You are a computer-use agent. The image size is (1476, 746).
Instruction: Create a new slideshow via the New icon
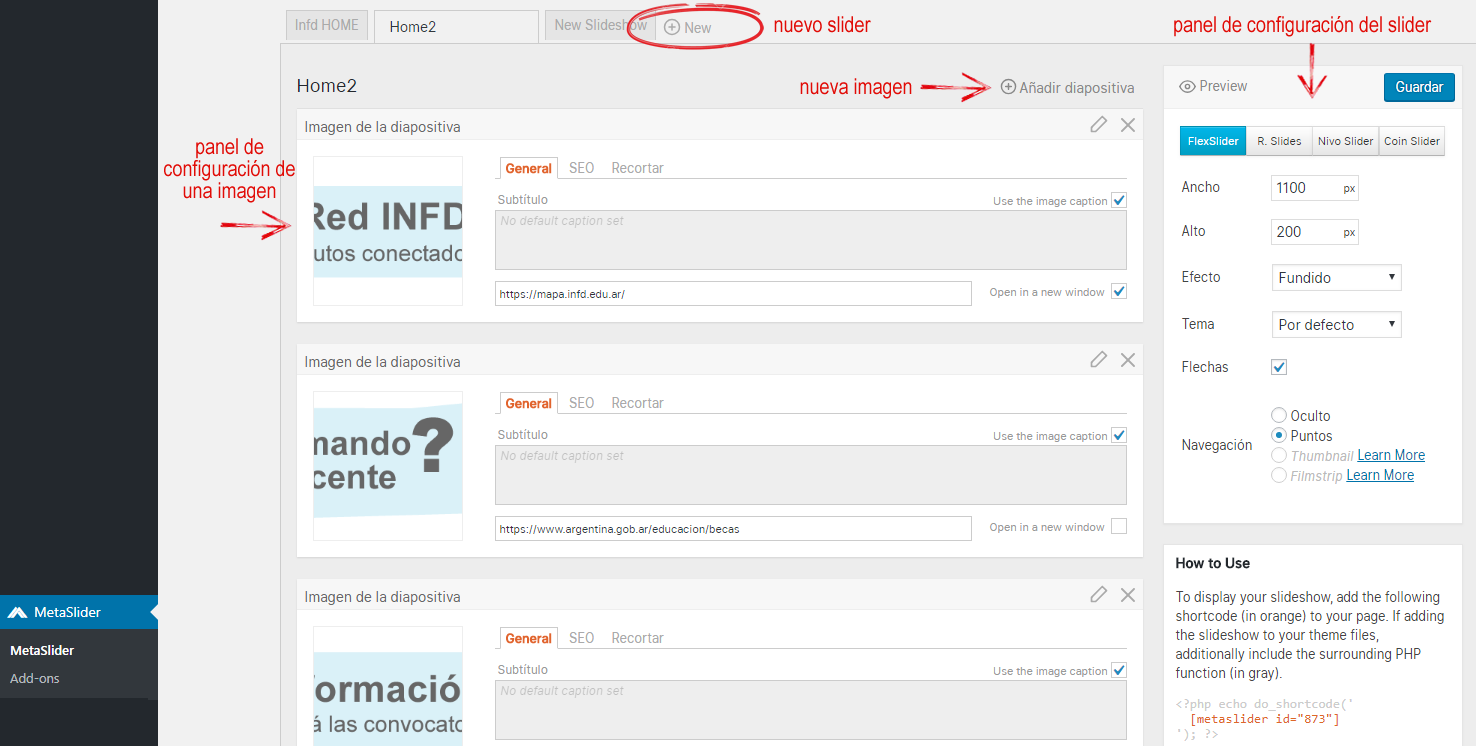(x=687, y=26)
